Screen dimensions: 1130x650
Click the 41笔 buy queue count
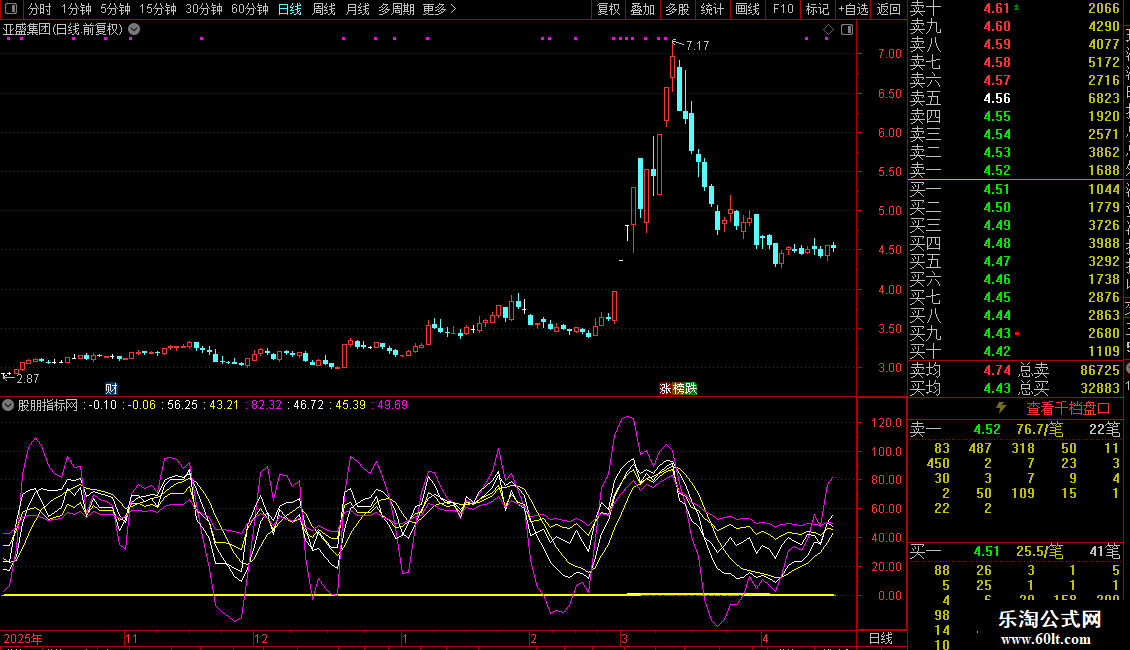[1105, 551]
